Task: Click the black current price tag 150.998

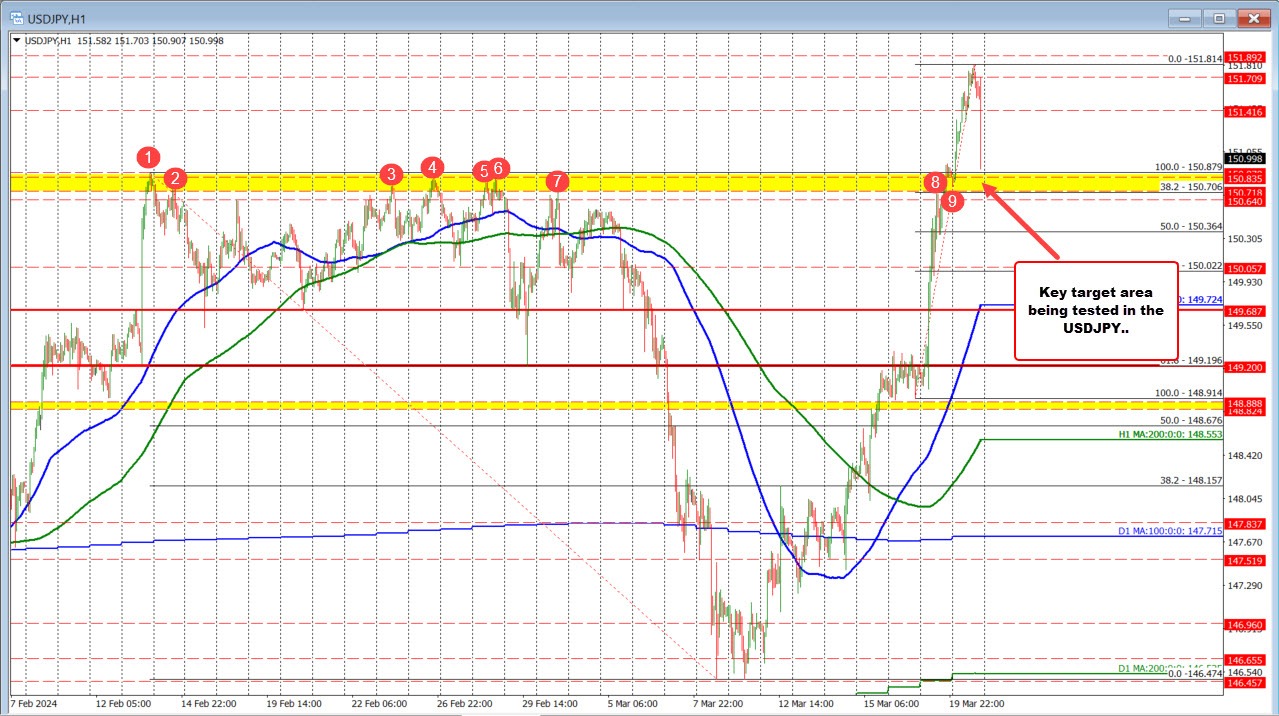Action: pos(1244,157)
